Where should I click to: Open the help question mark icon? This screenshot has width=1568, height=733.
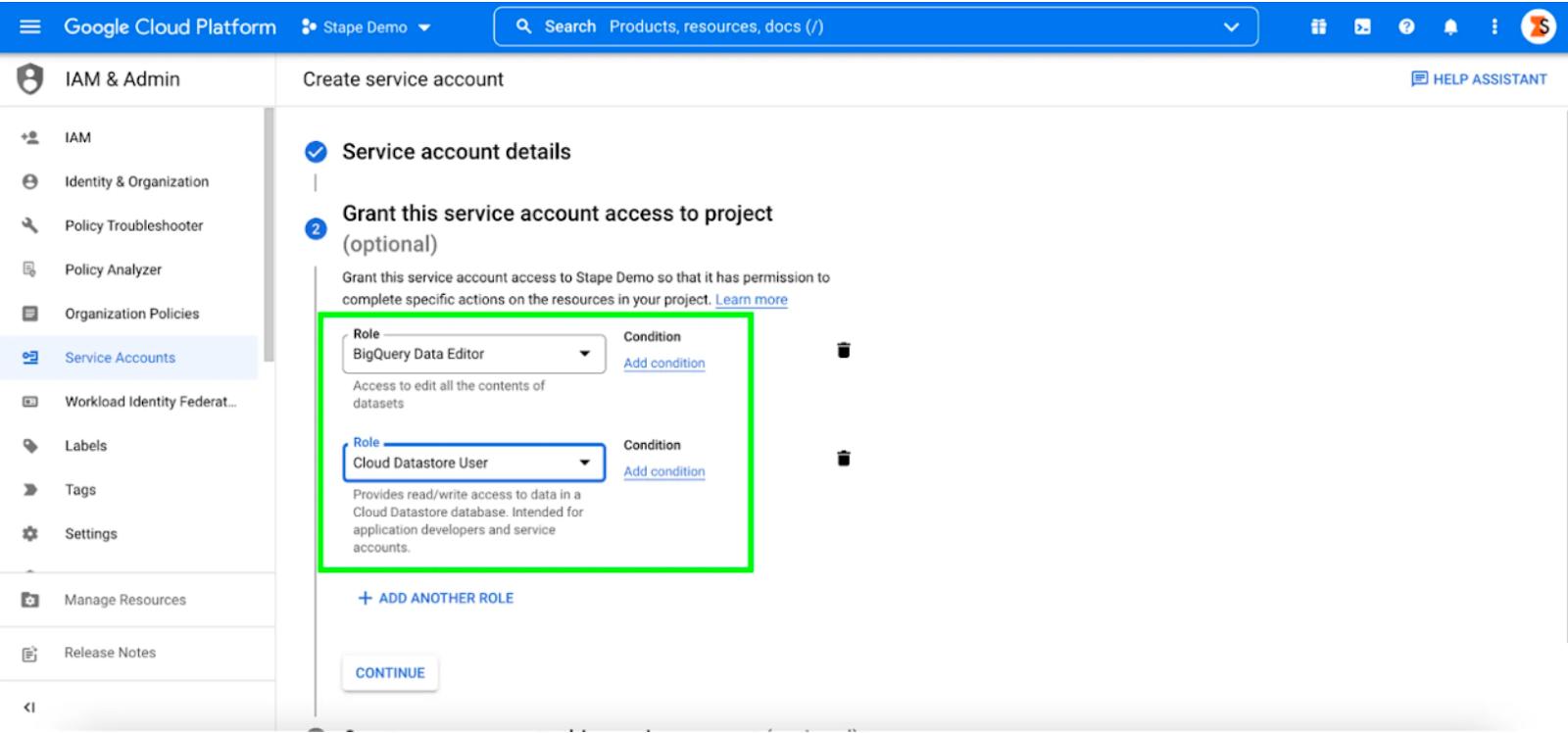pyautogui.click(x=1406, y=26)
